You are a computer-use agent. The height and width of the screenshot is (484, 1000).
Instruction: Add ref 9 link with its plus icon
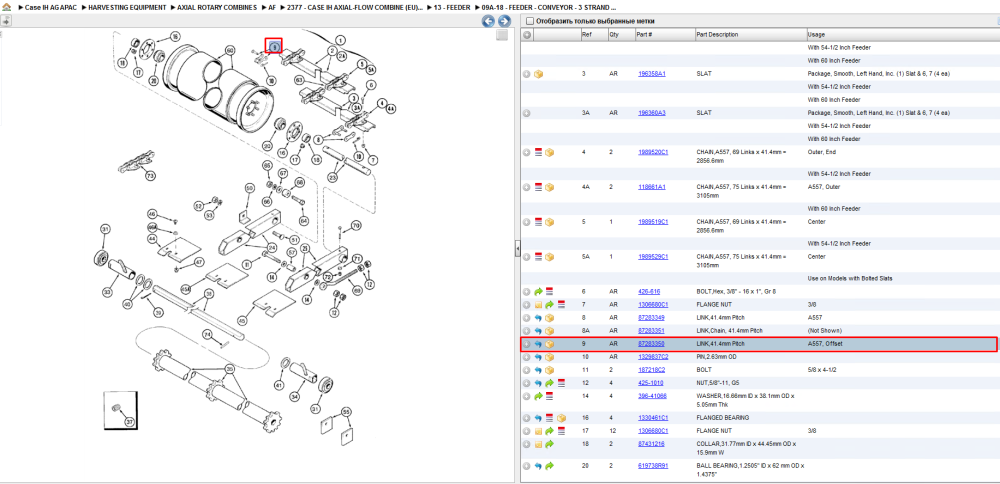click(527, 344)
